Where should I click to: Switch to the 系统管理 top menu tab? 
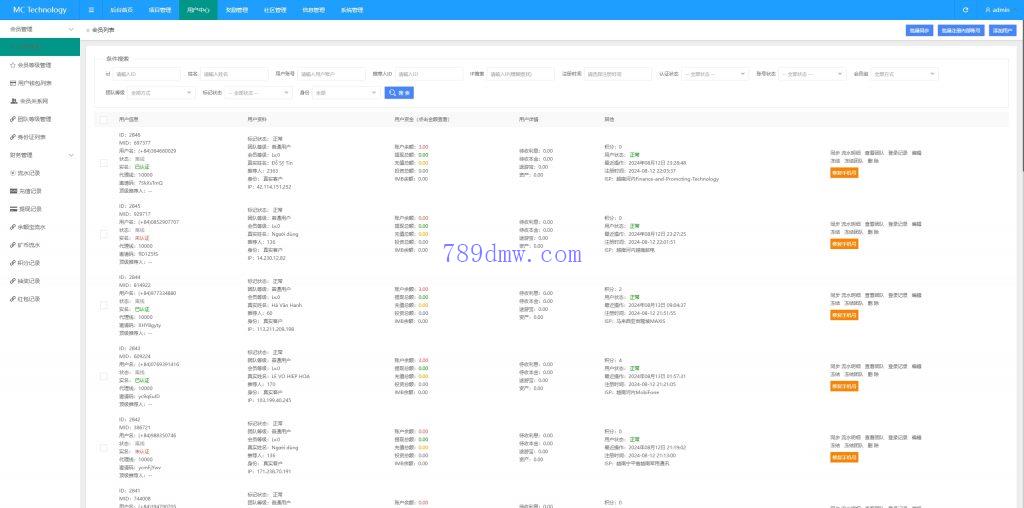point(352,10)
